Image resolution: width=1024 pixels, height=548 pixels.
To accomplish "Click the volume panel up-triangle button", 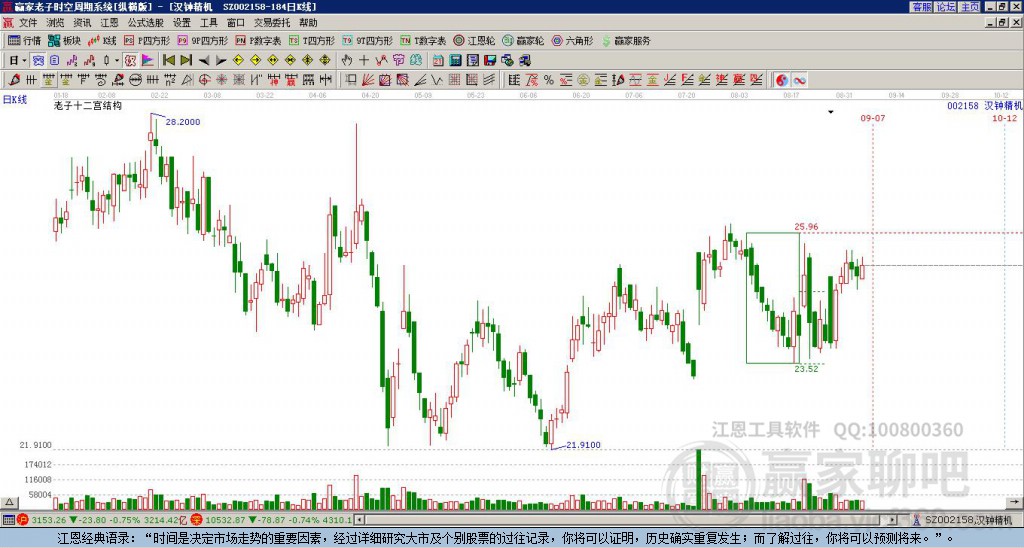I will click(9, 502).
